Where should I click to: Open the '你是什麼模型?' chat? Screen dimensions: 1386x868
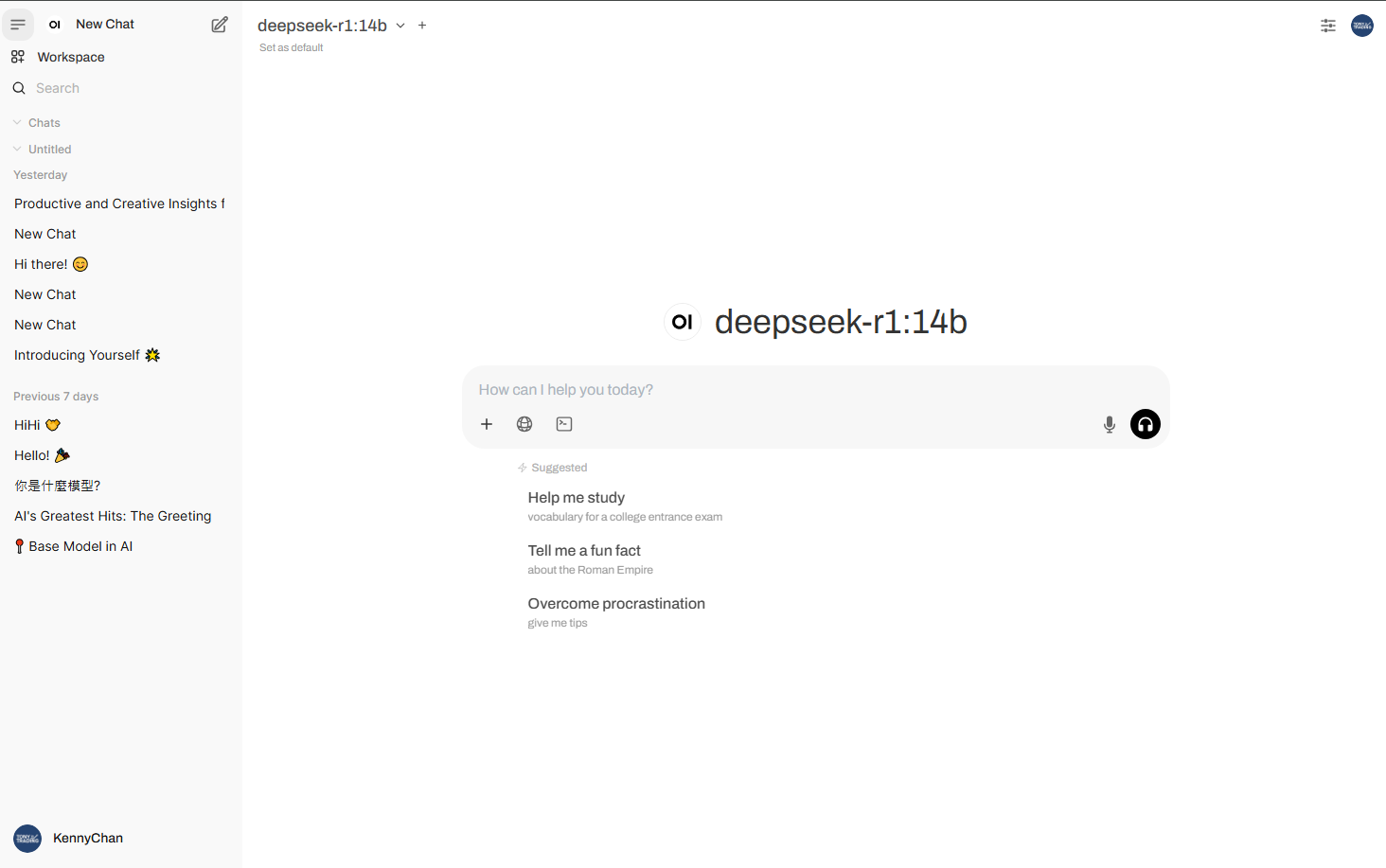pos(57,486)
